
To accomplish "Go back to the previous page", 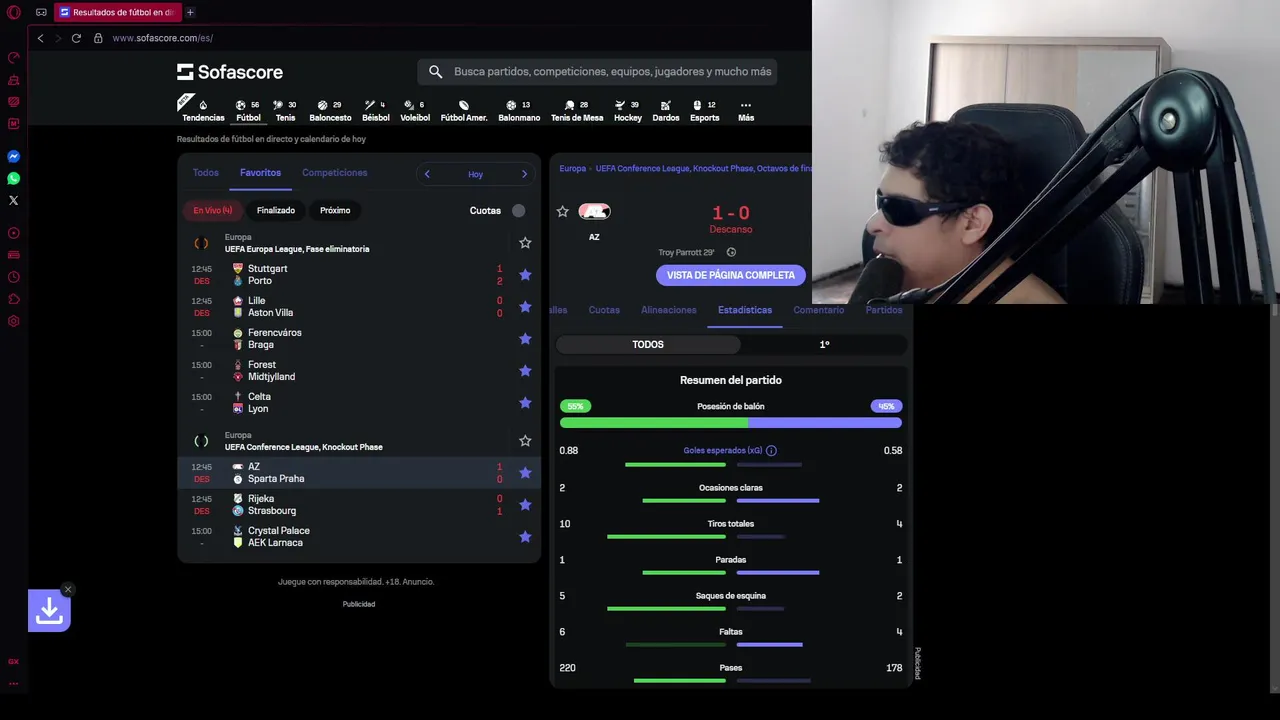I will pos(40,38).
